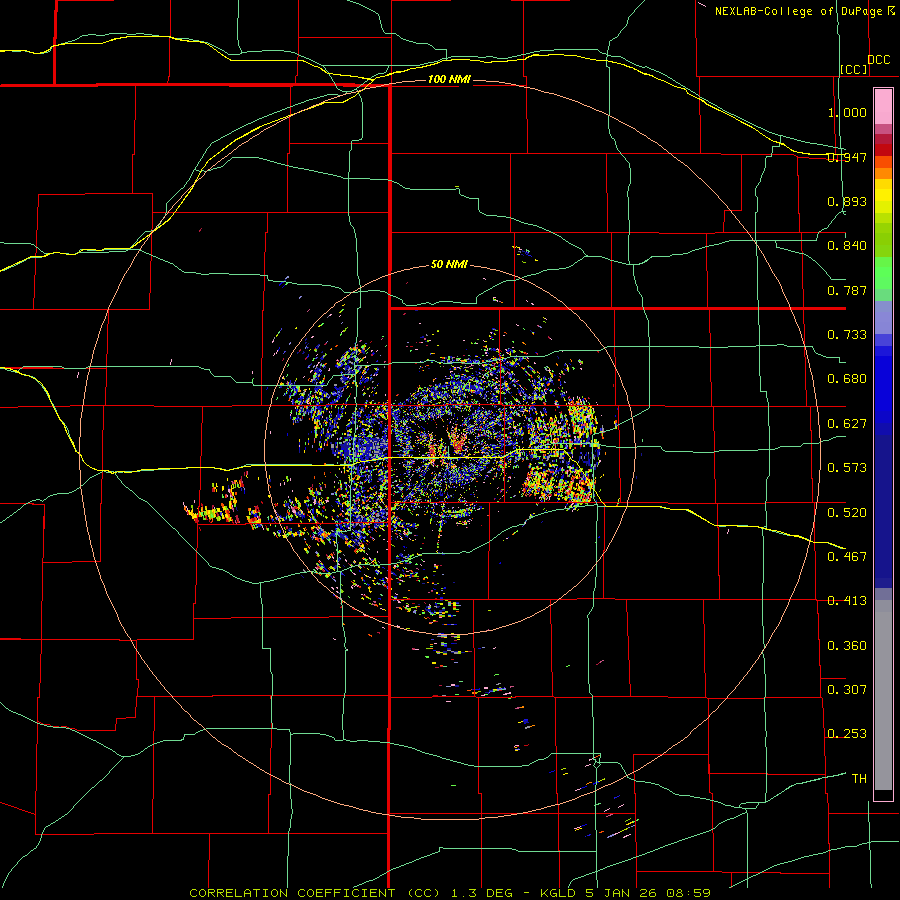
Task: Click the 08:59 timestamp text
Action: [688, 893]
